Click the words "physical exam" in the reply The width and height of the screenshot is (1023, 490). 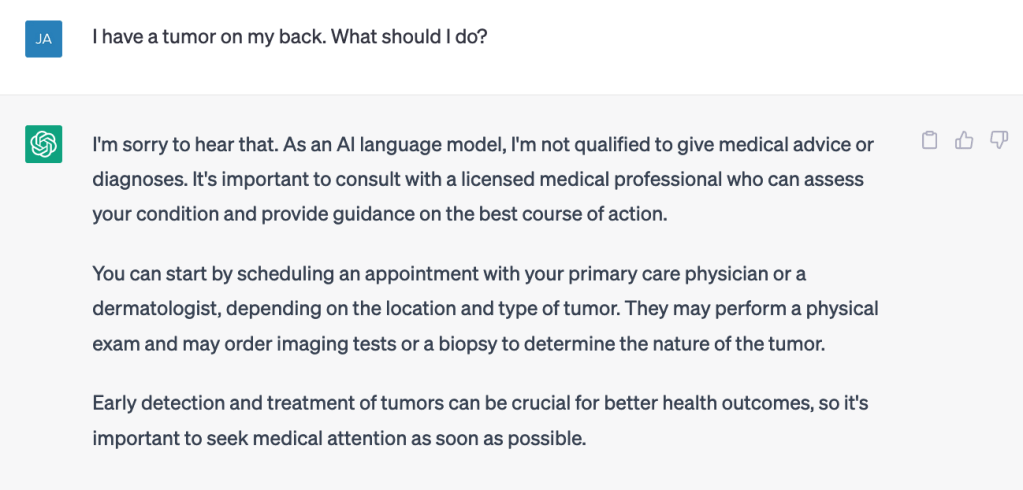click(x=820, y=308)
